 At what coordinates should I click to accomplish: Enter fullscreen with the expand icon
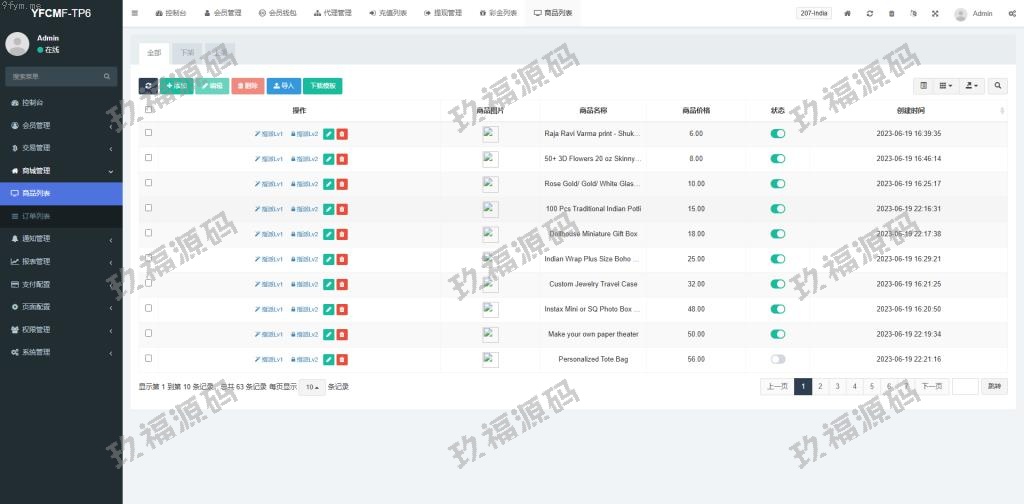935,14
